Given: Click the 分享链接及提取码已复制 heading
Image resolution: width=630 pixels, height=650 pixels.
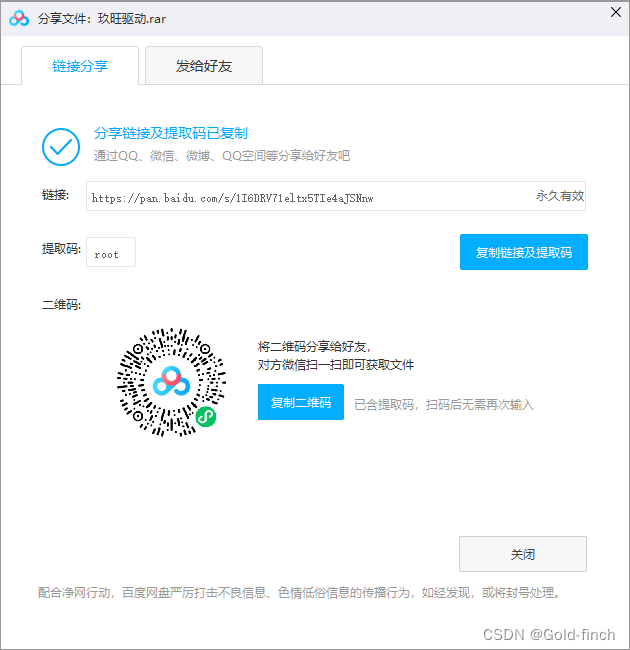Looking at the screenshot, I should click(171, 133).
